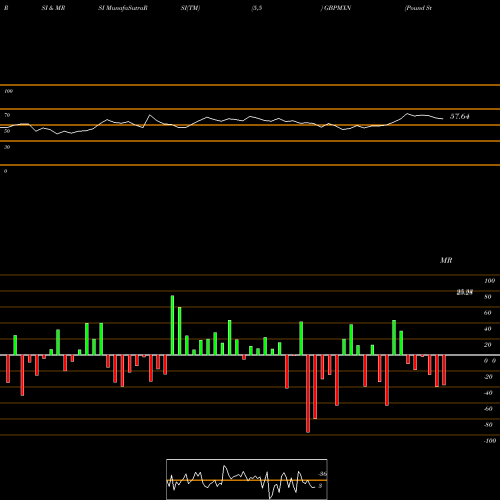Click the 'SI MunafaSutraR' header text
The image size is (500, 500).
(x=123, y=8)
